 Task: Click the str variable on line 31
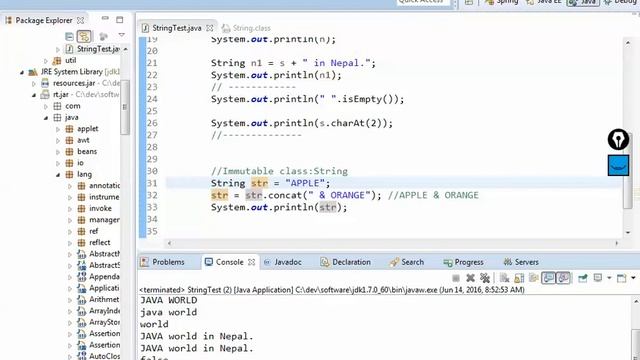tap(260, 183)
